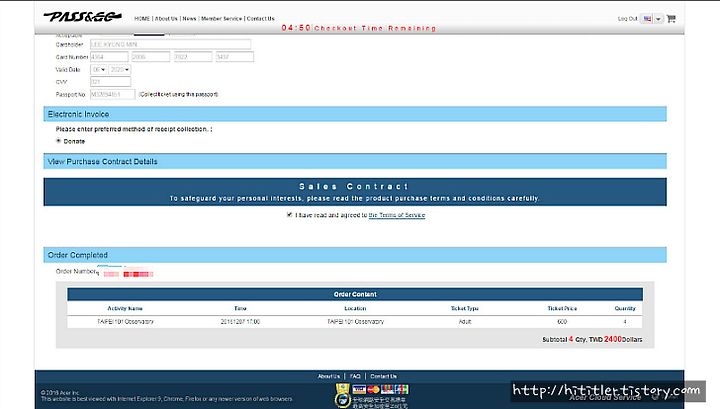Click the fourth Card Number field

[235, 57]
